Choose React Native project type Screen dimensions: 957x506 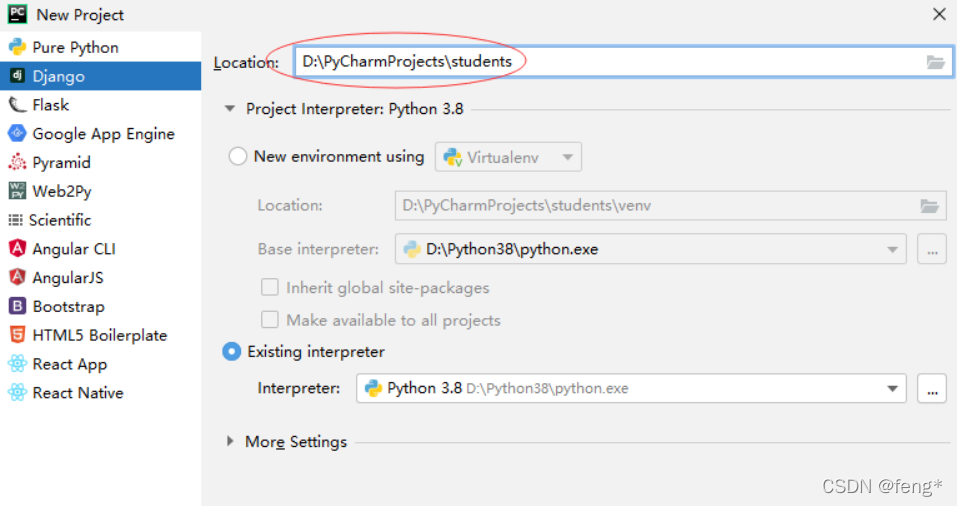click(100, 392)
